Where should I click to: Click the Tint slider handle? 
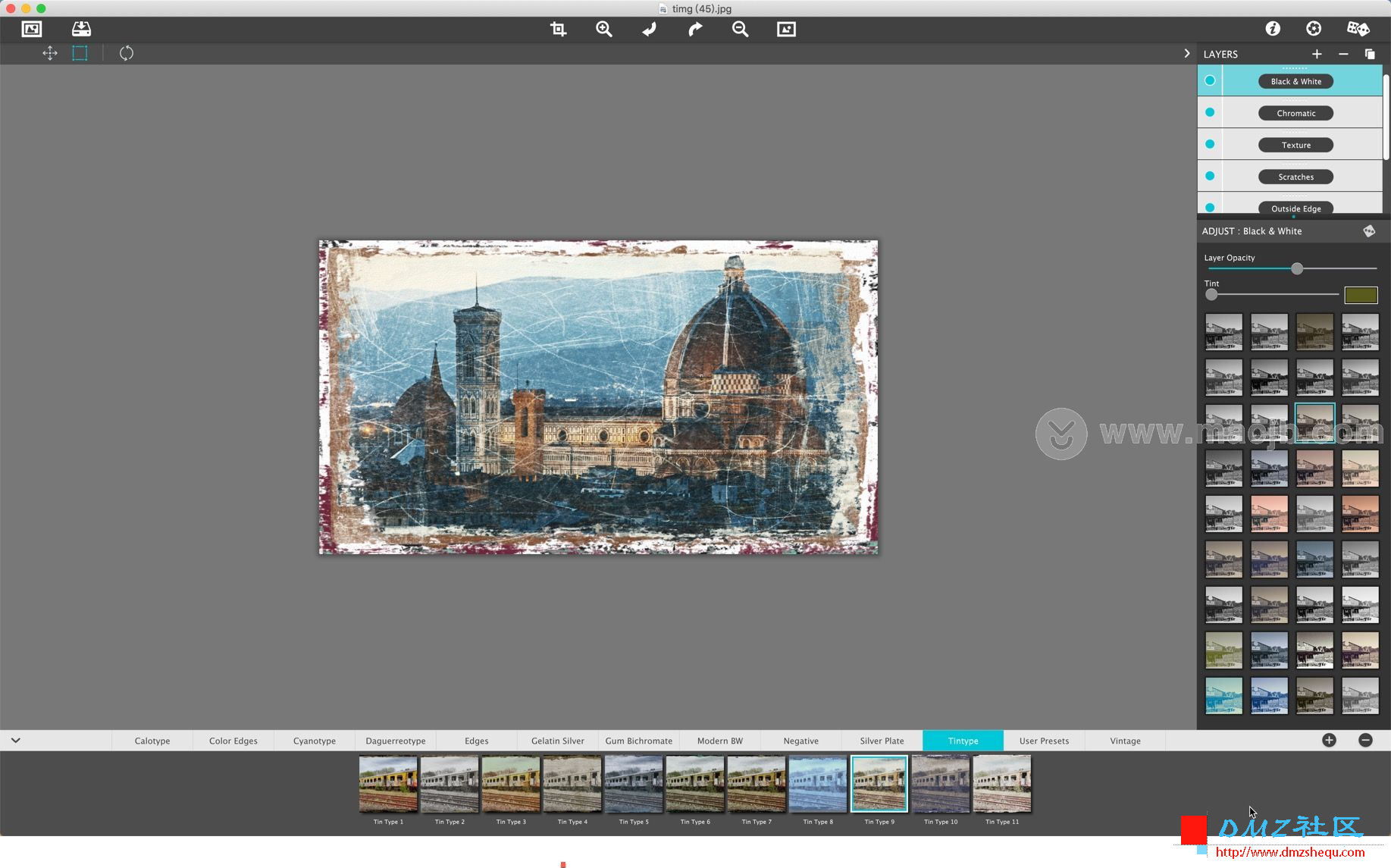[1211, 294]
